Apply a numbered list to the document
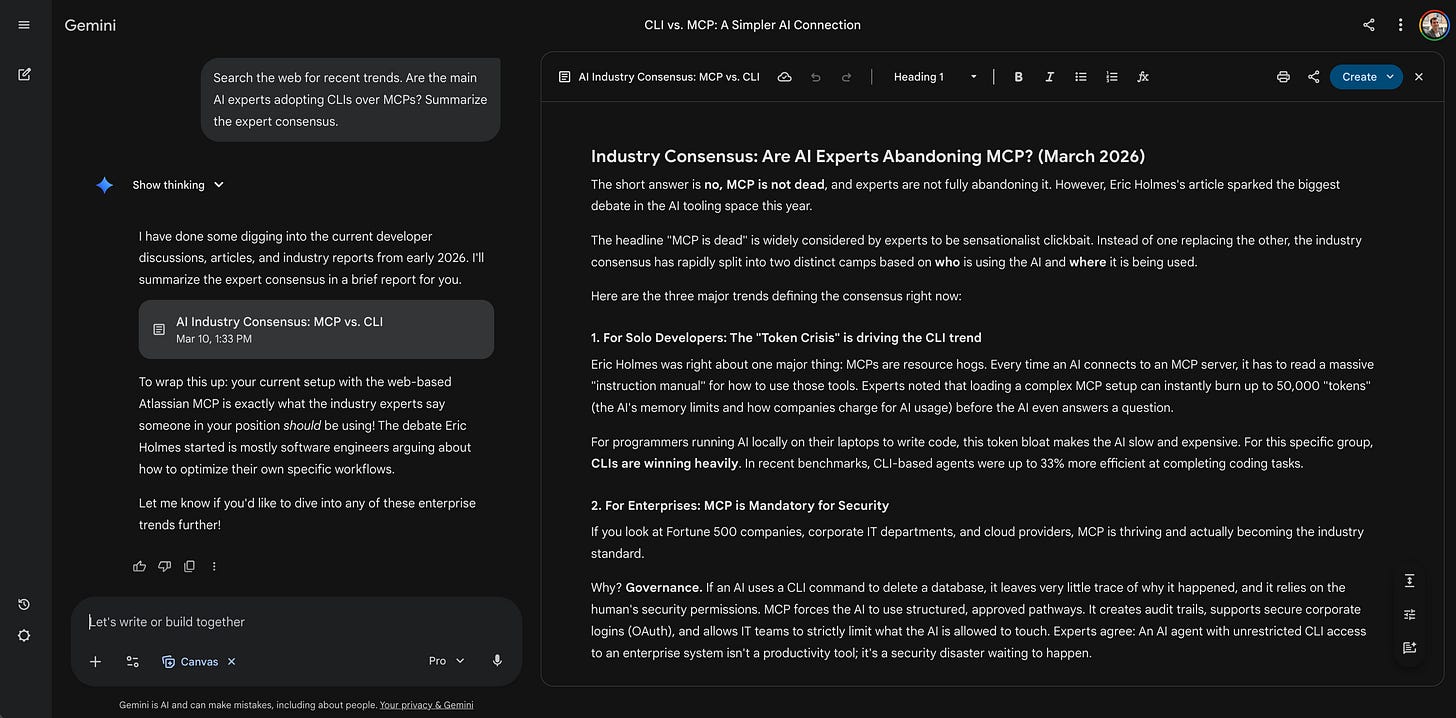 (1111, 76)
